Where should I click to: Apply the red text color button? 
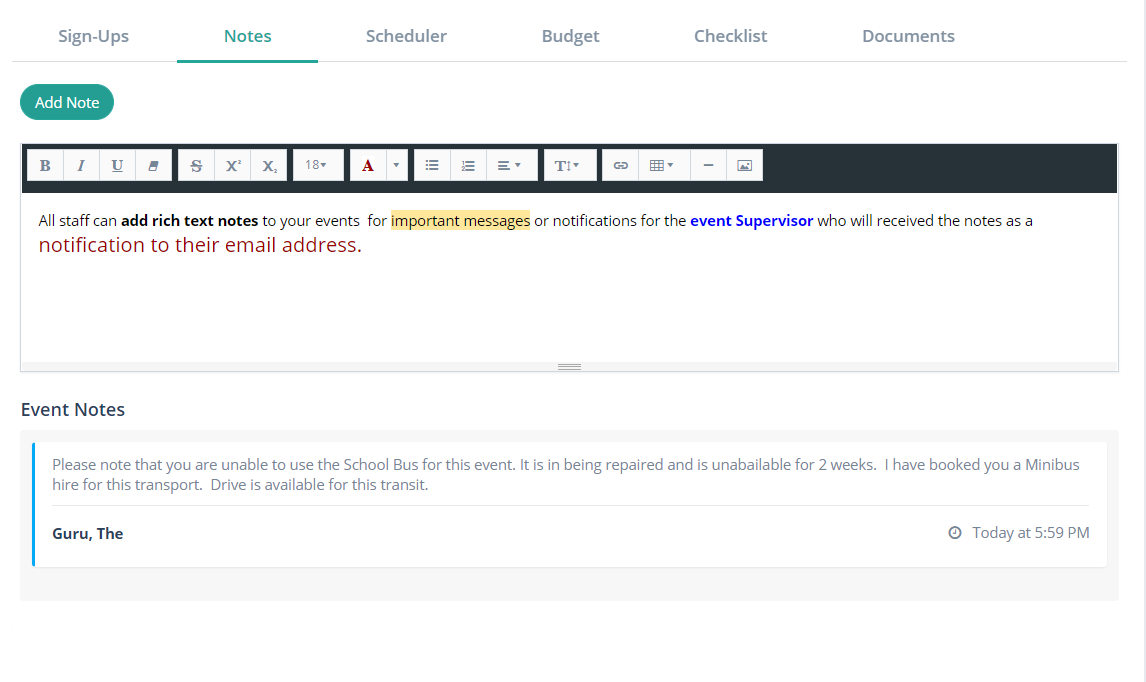click(368, 165)
